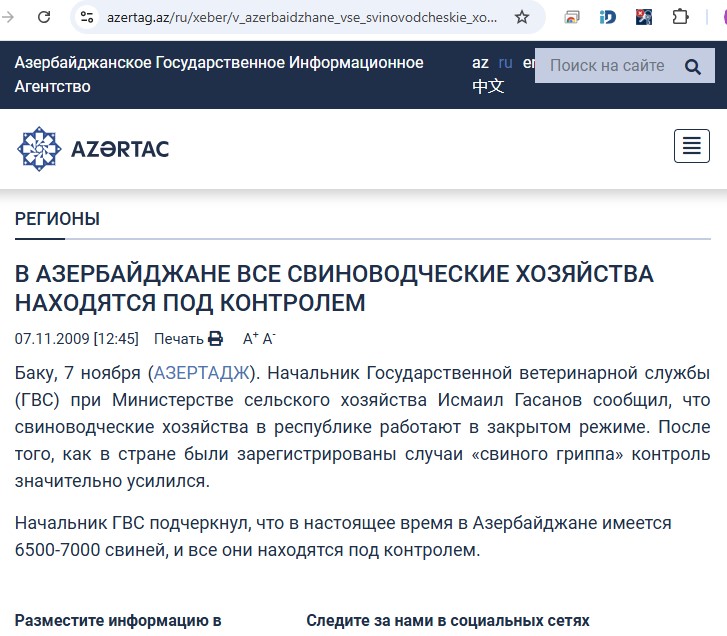727x636 pixels.
Task: Open the hamburger navigation menu
Action: [691, 147]
